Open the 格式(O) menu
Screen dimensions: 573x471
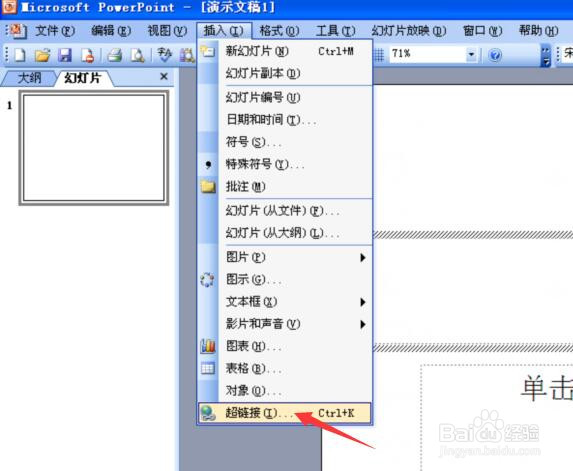coord(279,31)
